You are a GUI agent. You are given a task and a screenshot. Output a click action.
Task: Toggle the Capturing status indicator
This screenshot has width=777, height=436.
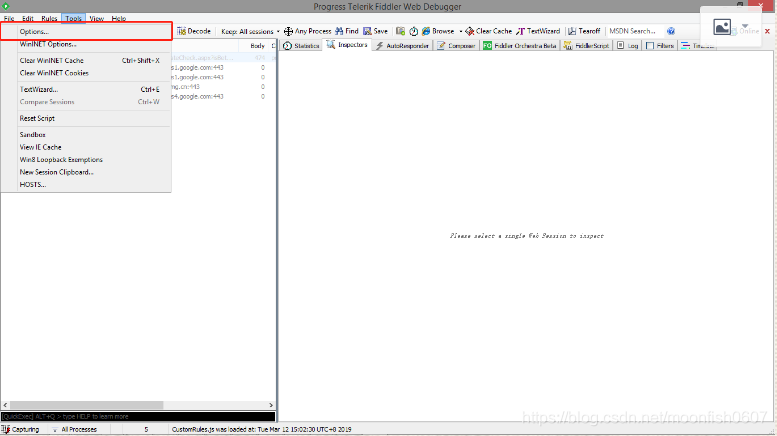(20, 430)
